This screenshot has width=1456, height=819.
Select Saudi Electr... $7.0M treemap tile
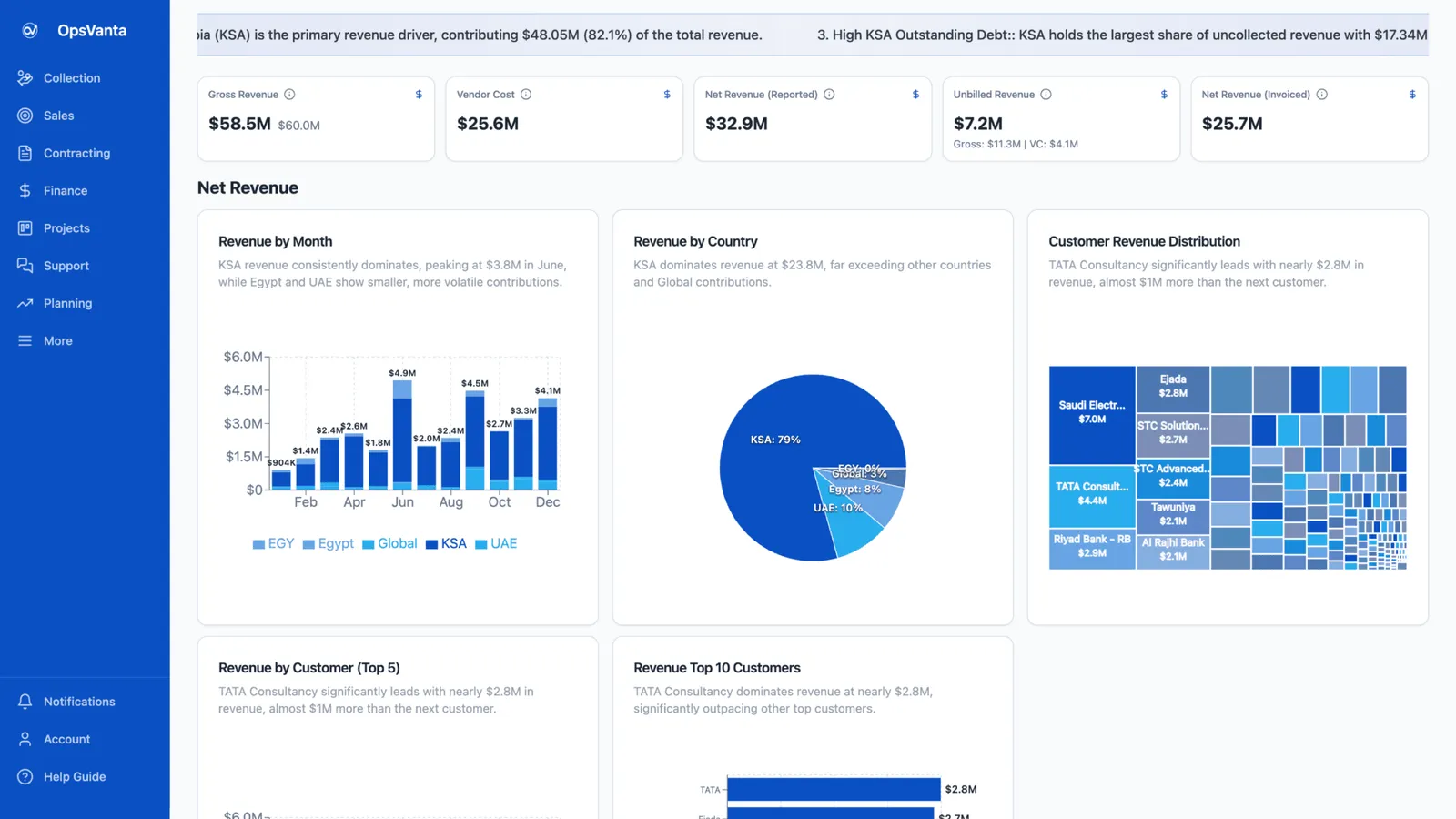(1092, 415)
